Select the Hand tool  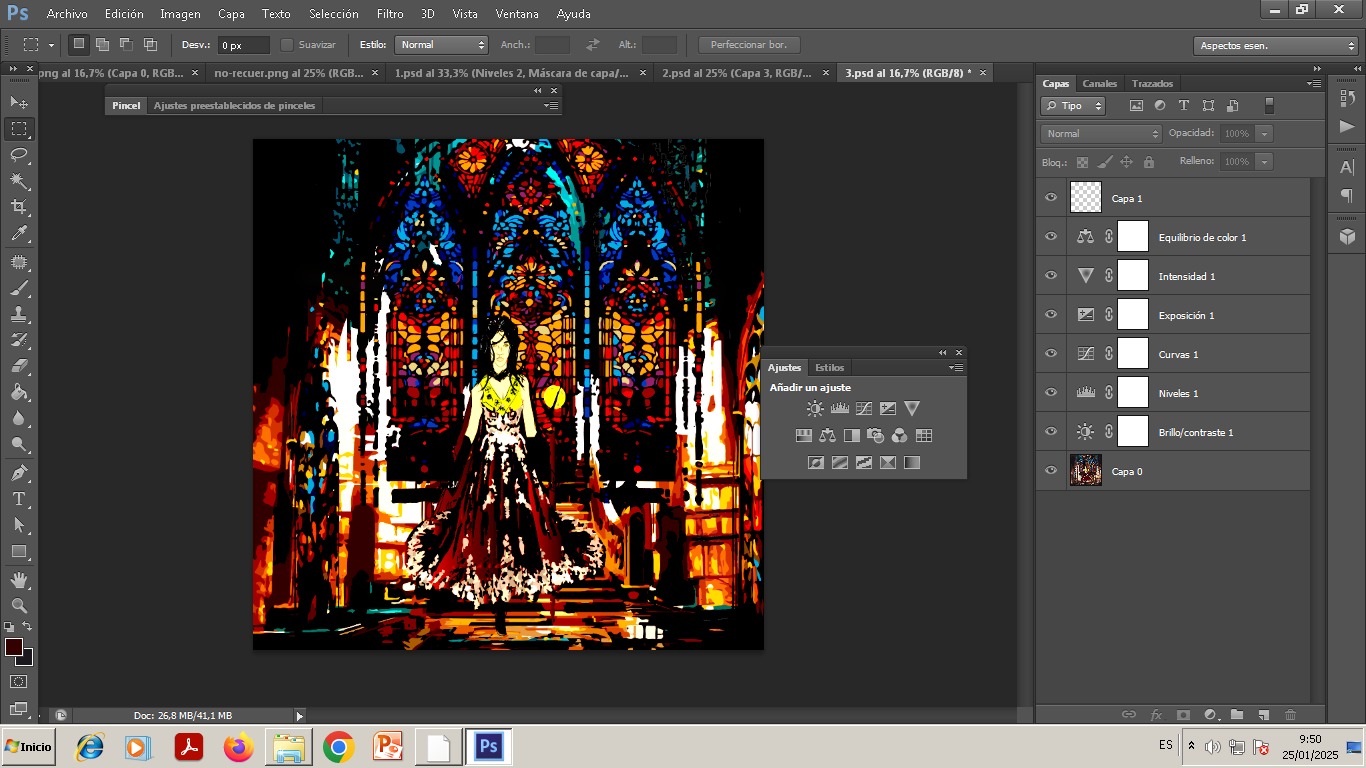[19, 580]
